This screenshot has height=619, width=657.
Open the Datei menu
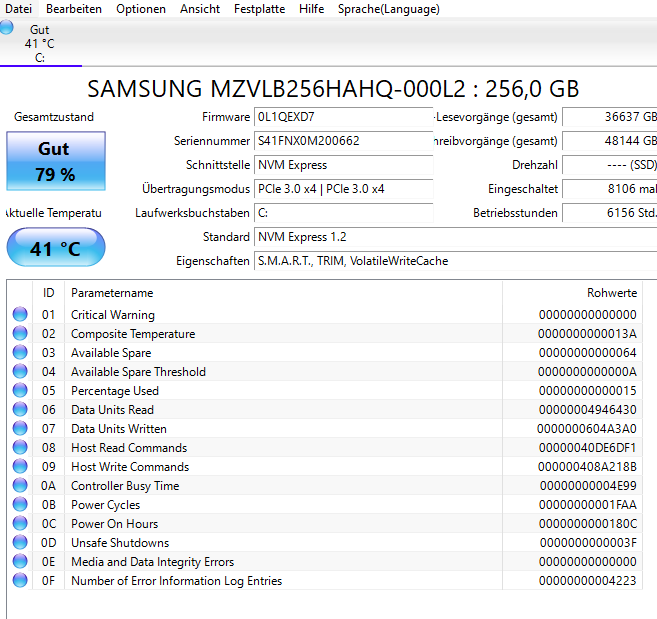tap(18, 9)
